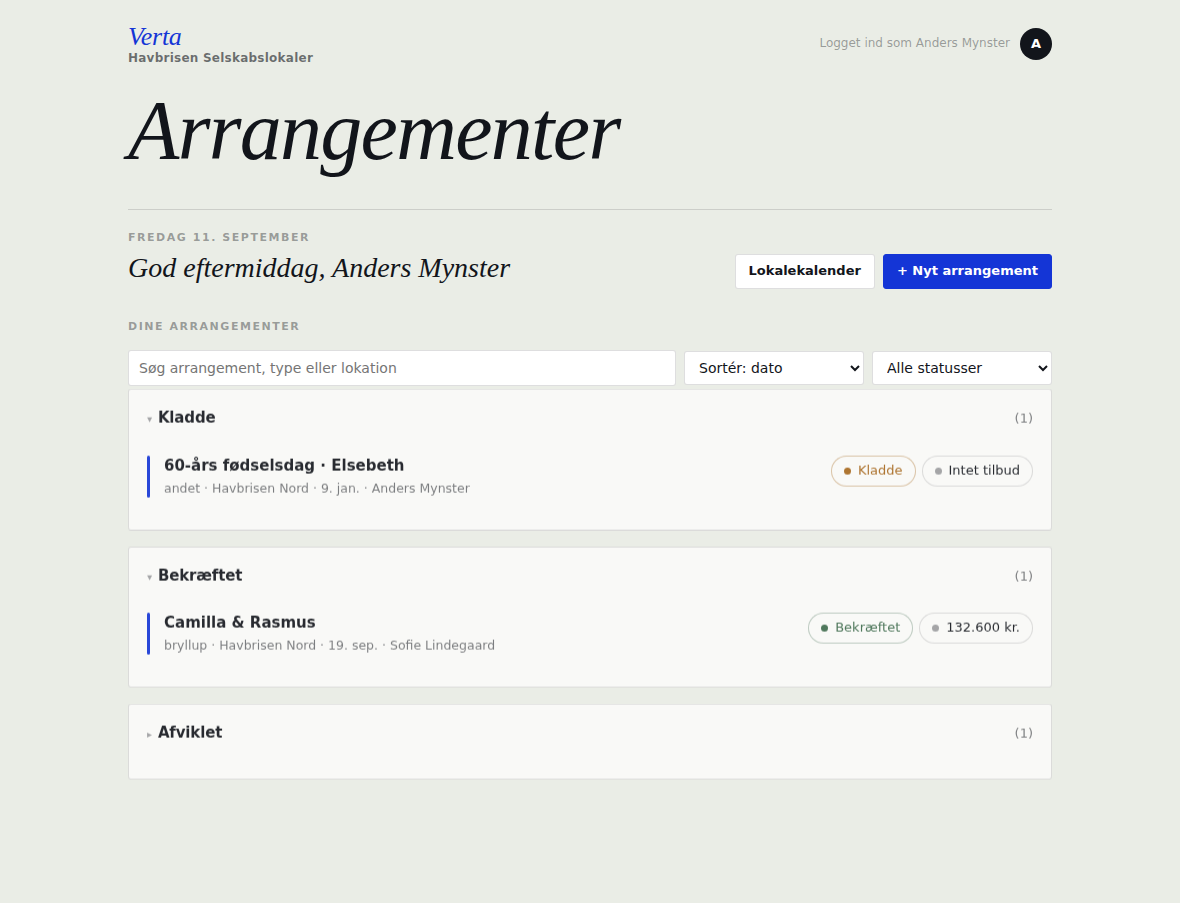Click the text "bryllup · Havbrisen Nord · 19. sep."

(271, 646)
